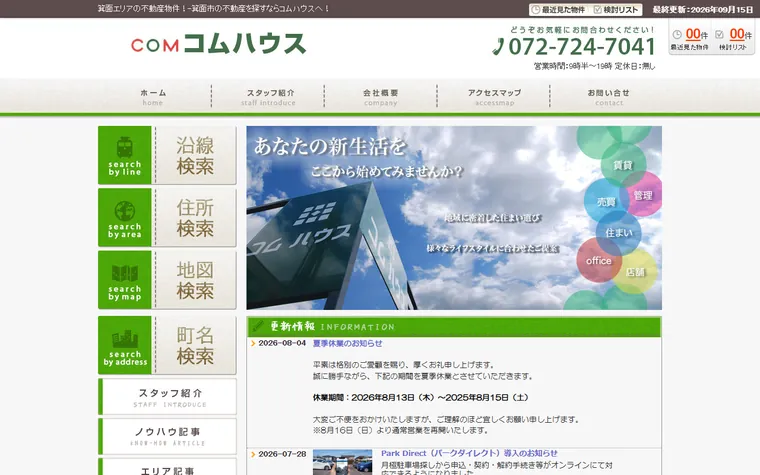Click the 最終更新:2026年09月15日 text
760x475 pixels.
point(703,10)
